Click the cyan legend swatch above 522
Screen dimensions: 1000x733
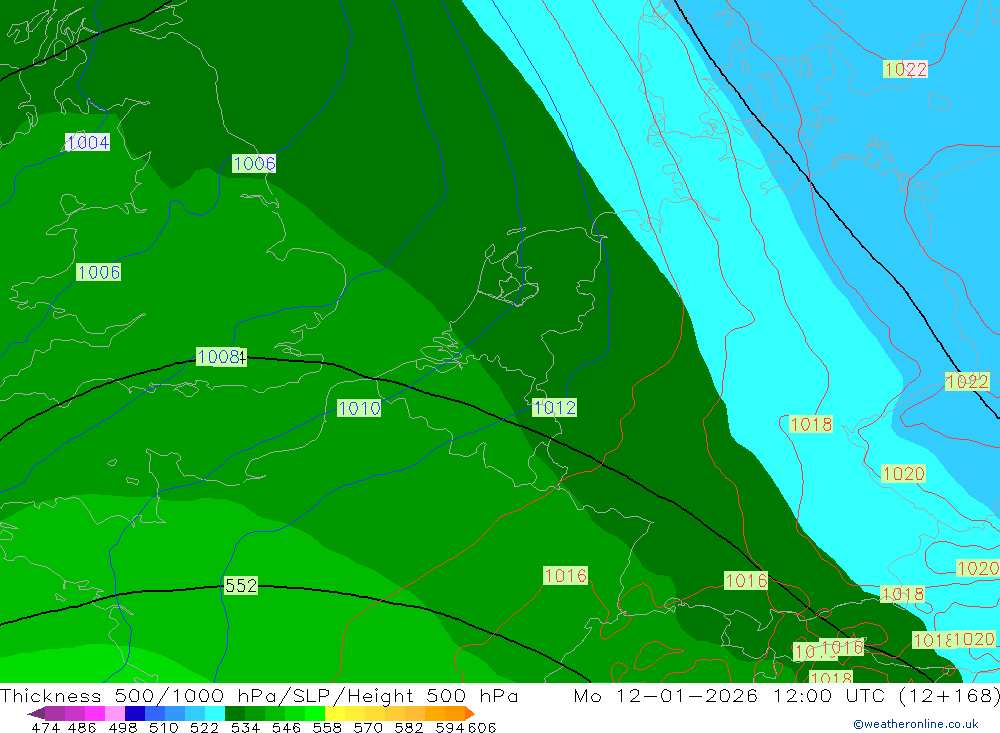click(x=215, y=713)
